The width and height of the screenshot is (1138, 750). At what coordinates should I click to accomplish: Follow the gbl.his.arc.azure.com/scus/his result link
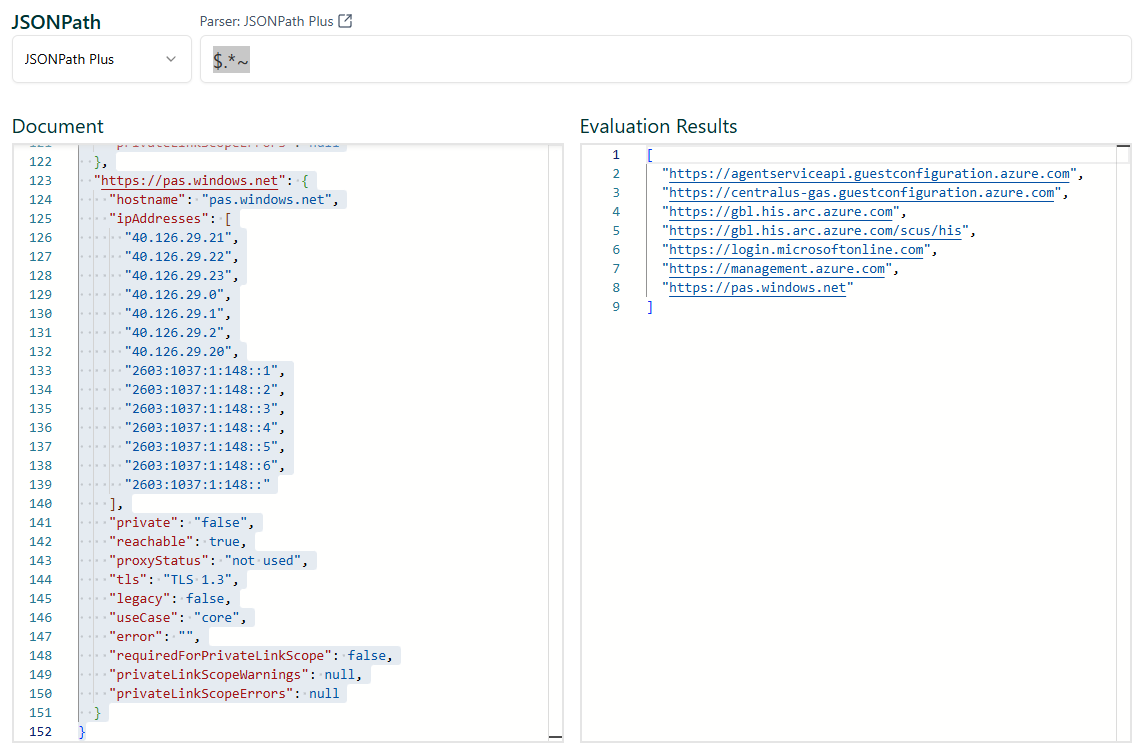click(817, 231)
